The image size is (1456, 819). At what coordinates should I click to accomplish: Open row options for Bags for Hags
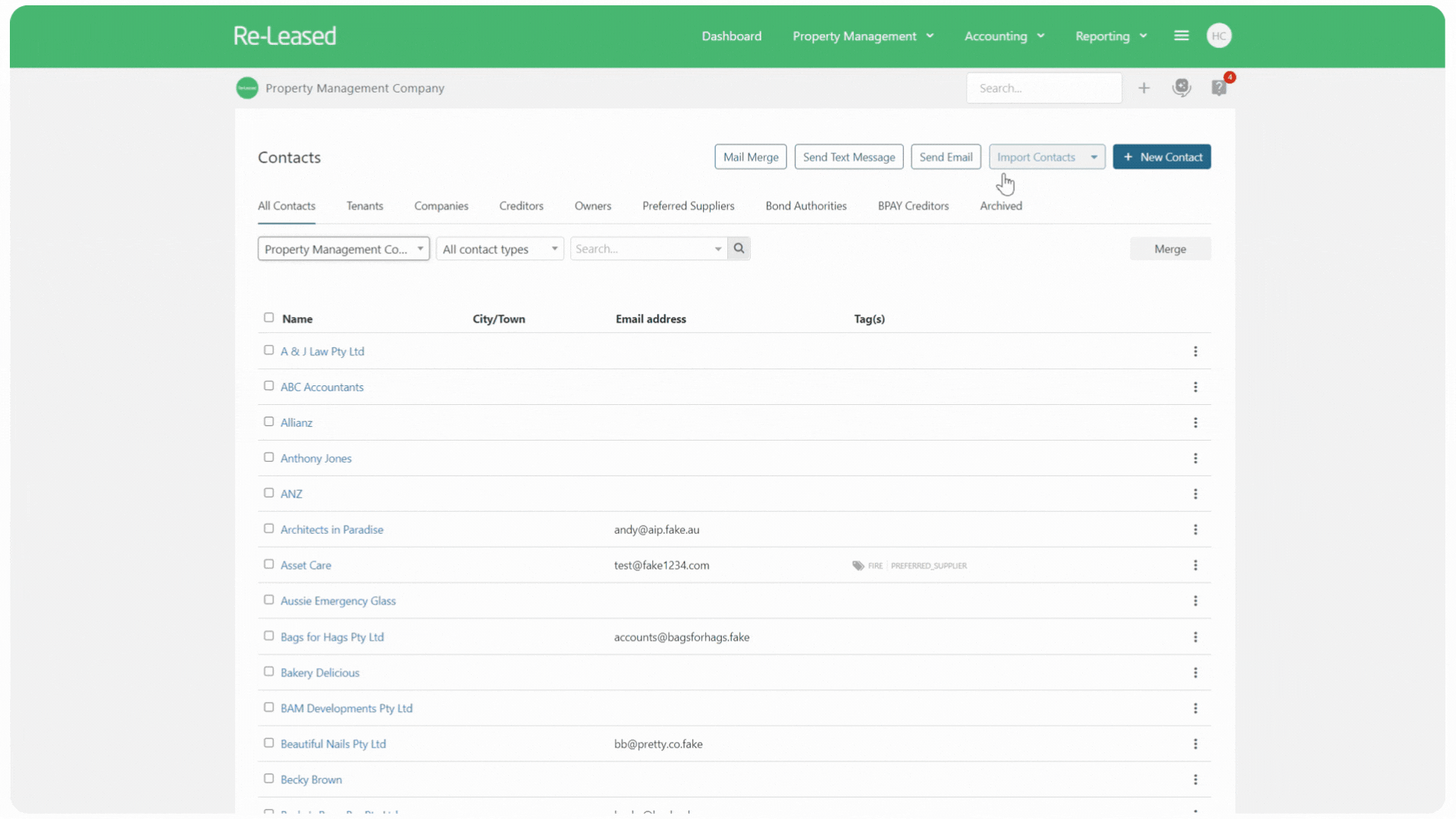[1195, 637]
